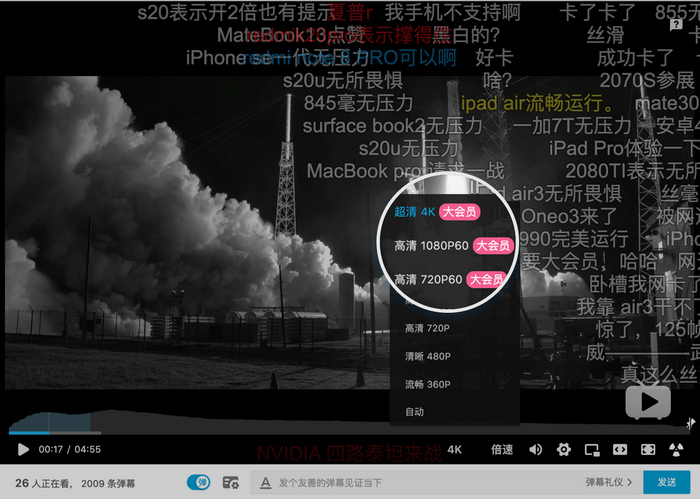
Task: Open the question-mark help icon
Action: click(676, 25)
